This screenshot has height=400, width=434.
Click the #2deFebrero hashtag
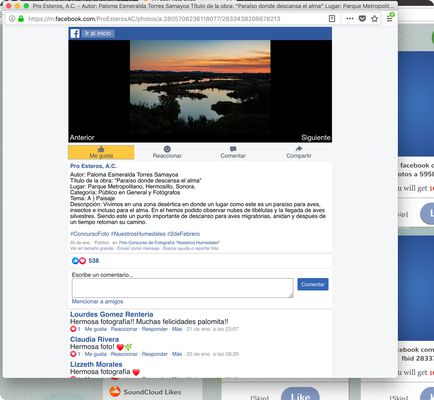(183, 234)
